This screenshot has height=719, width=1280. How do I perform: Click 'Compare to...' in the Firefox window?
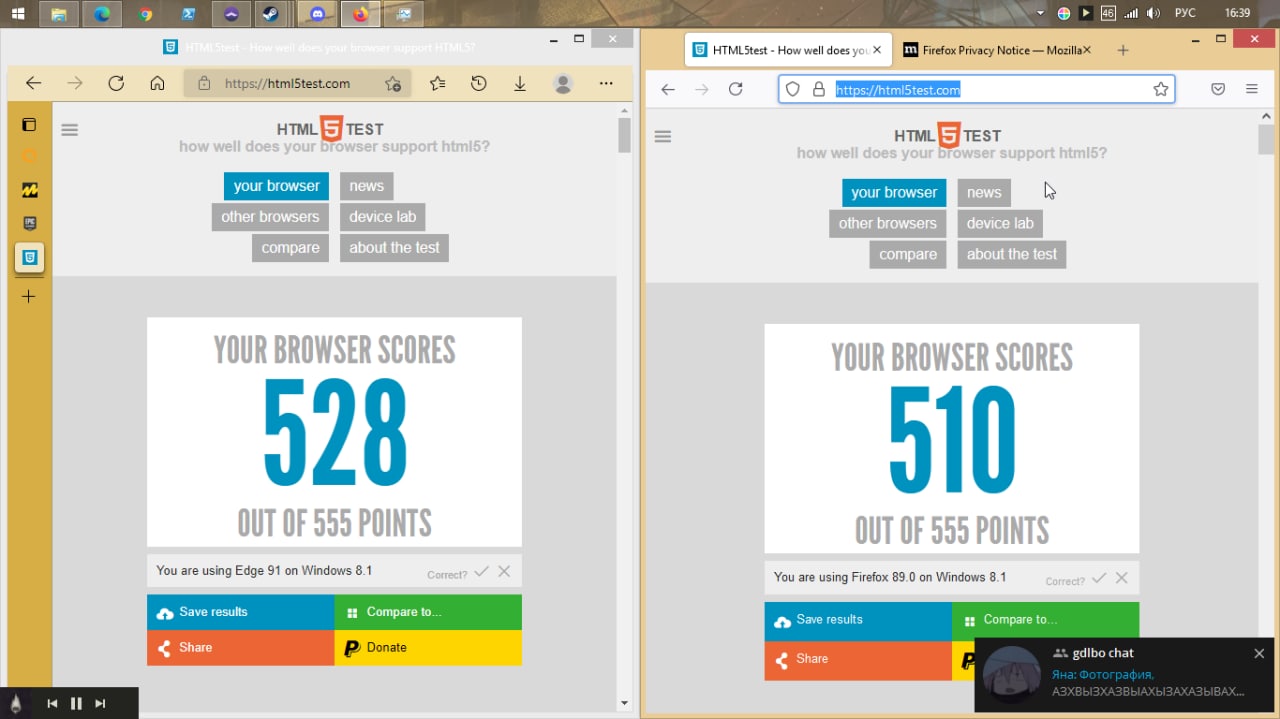[x=1045, y=620]
